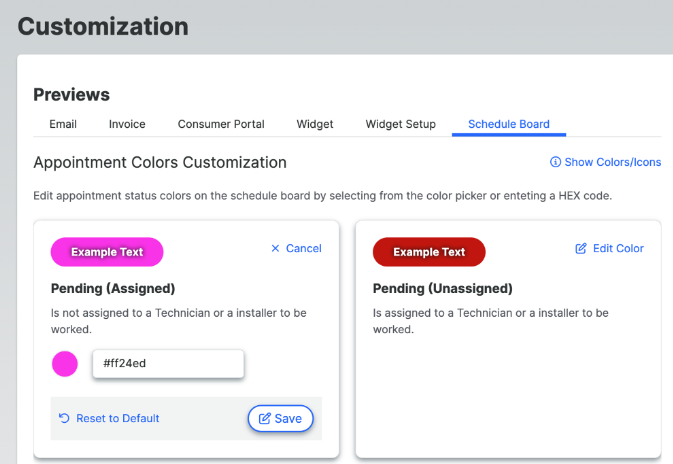Click the info icon beside Show Colors/Icons

[x=555, y=162]
